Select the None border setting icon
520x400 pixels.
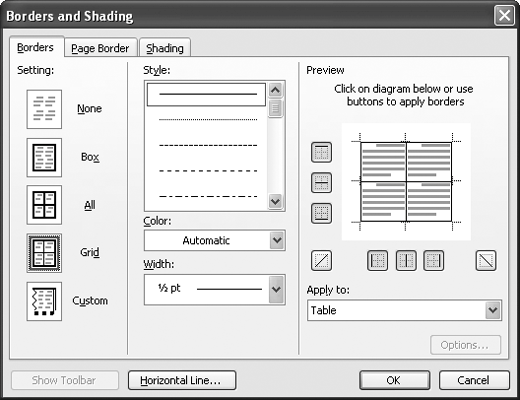coord(44,109)
